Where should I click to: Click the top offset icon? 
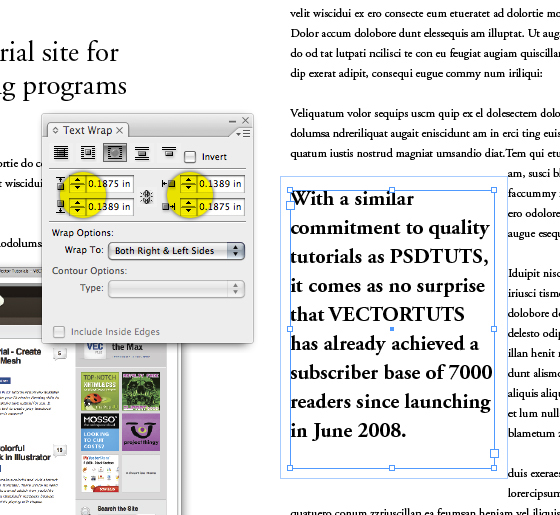(x=60, y=184)
